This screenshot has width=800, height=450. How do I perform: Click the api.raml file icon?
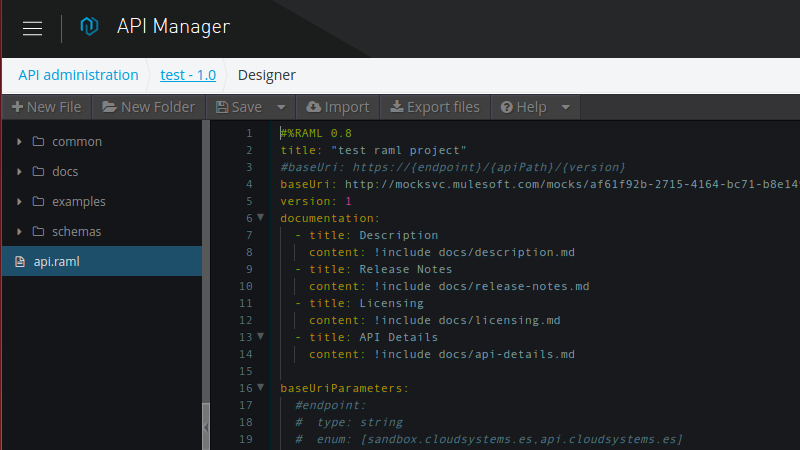pyautogui.click(x=20, y=262)
